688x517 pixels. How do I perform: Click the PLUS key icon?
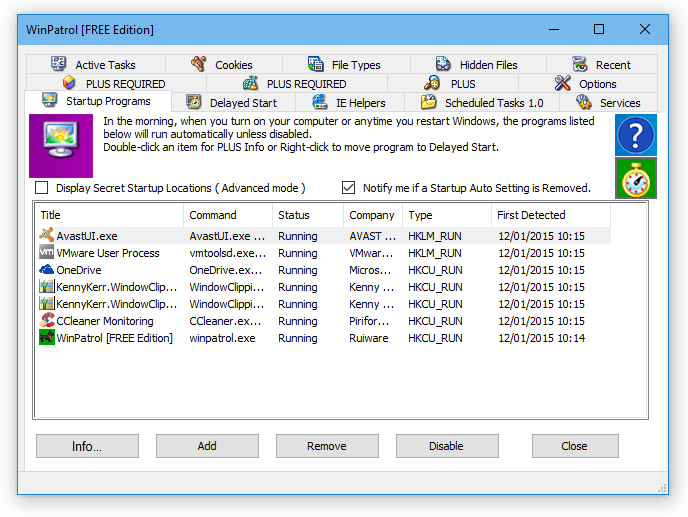[433, 83]
